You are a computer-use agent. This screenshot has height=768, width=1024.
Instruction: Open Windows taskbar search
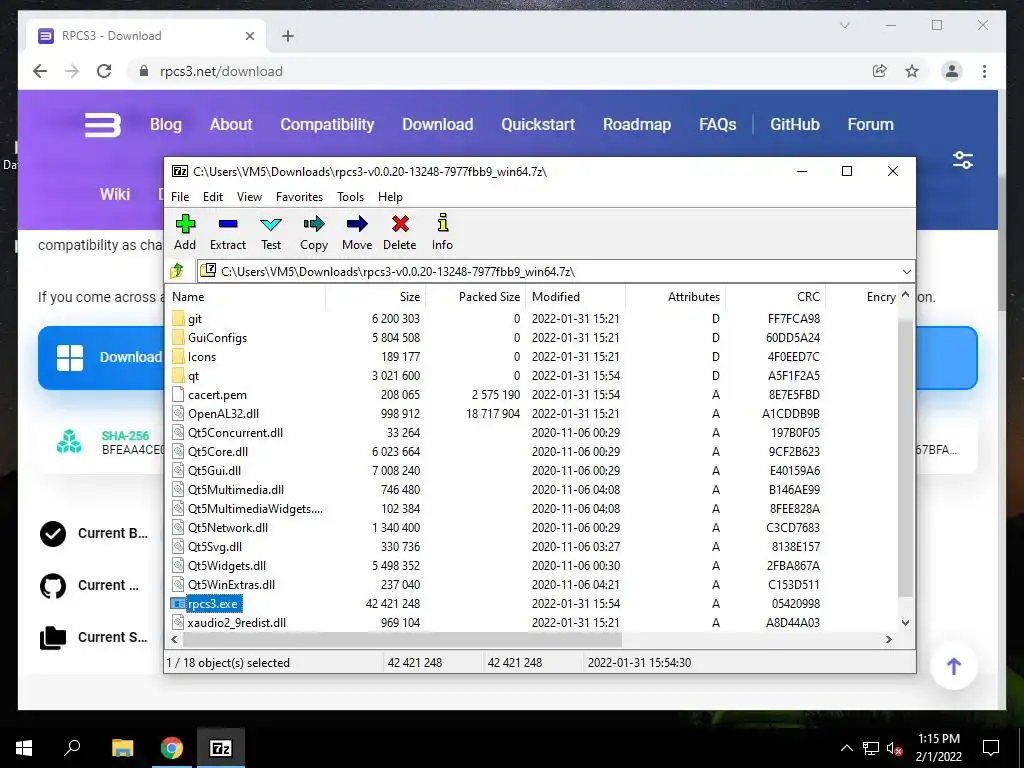click(x=72, y=748)
